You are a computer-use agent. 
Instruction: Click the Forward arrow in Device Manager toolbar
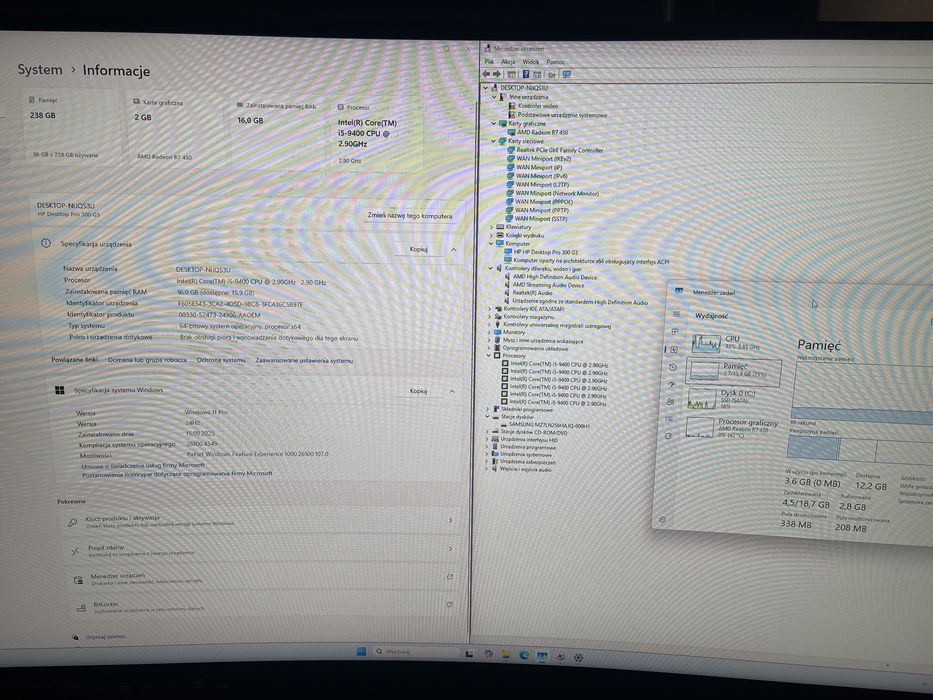tap(497, 74)
